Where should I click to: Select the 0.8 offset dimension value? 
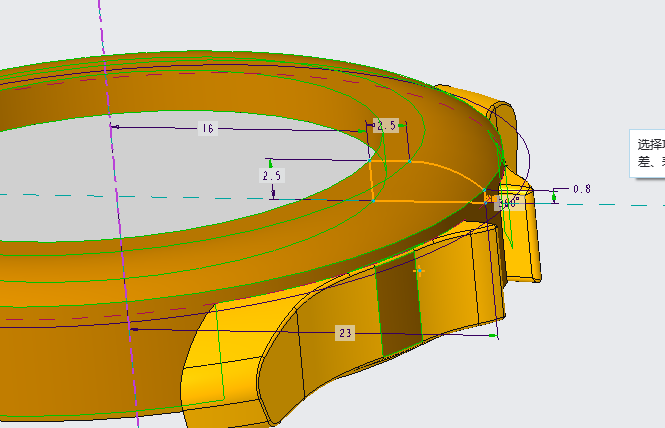pyautogui.click(x=582, y=189)
